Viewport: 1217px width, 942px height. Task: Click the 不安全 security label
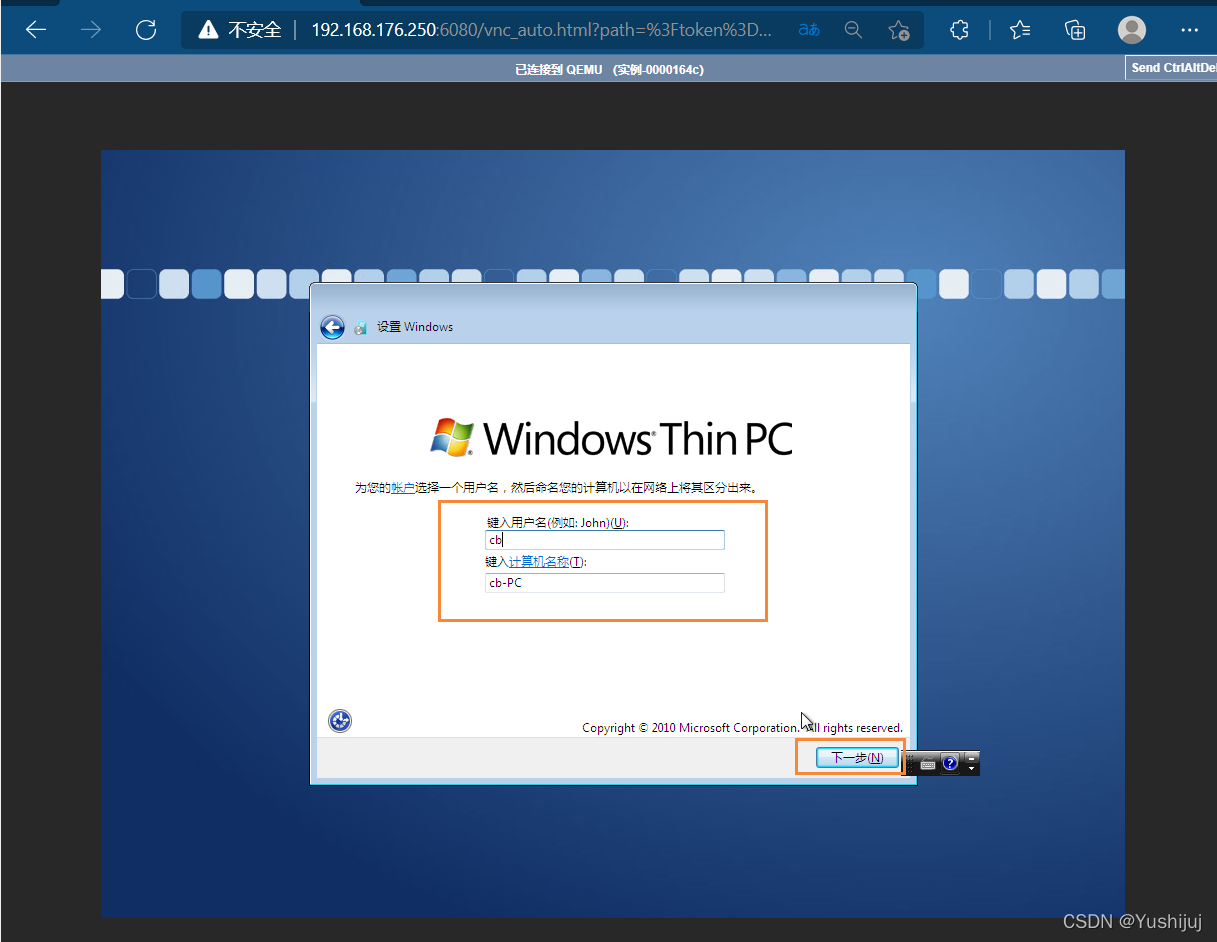[255, 30]
